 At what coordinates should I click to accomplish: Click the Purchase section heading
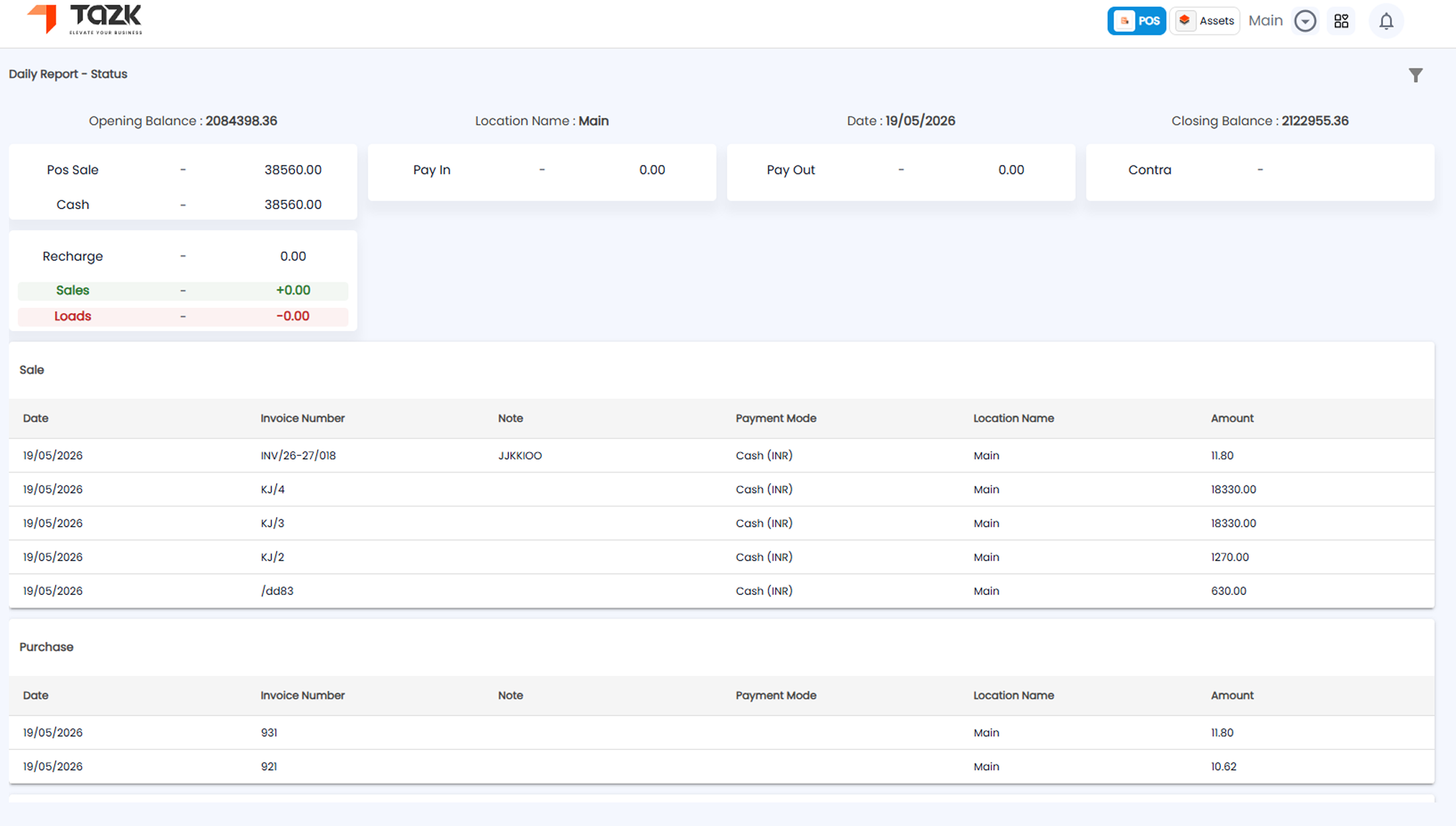click(x=46, y=647)
